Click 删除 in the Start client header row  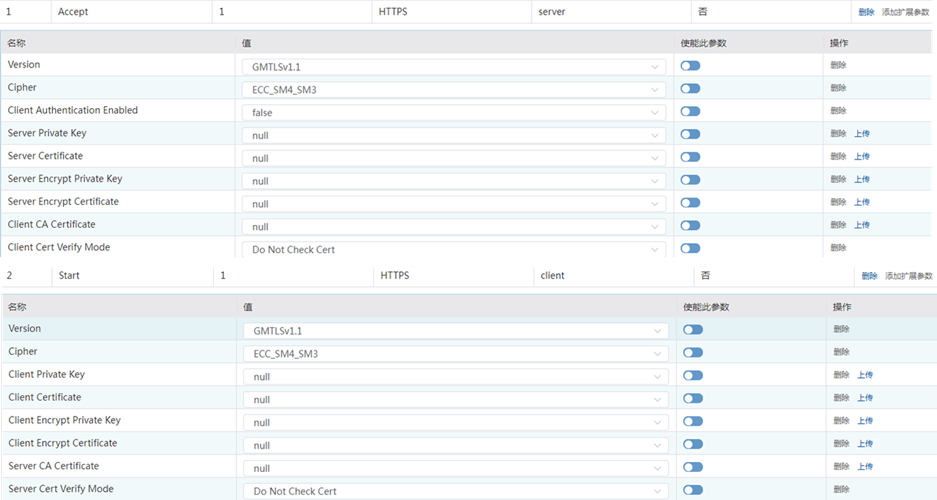tap(869, 276)
